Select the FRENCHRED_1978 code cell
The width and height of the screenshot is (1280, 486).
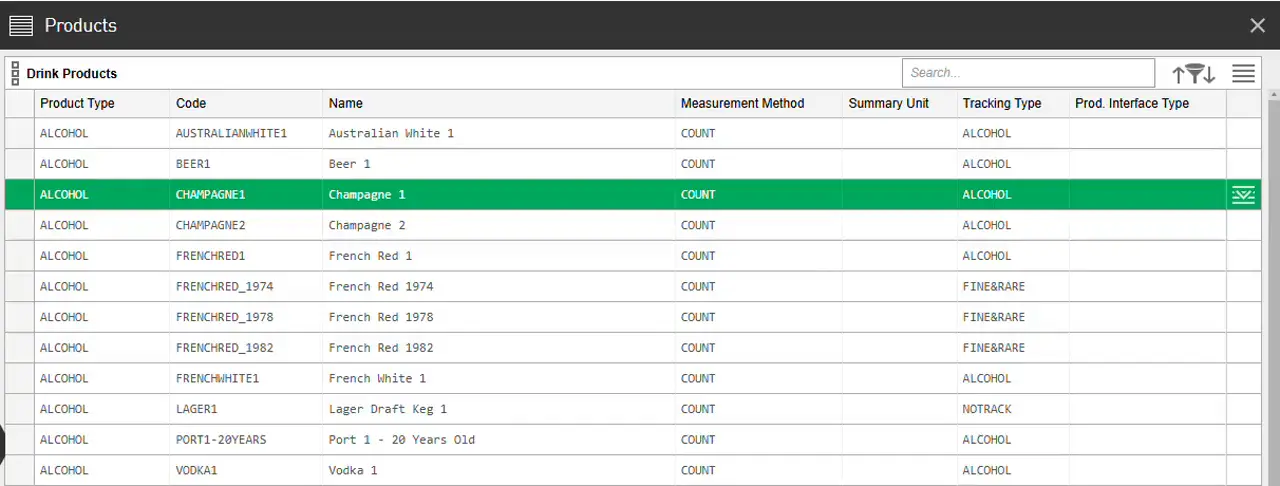pyautogui.click(x=246, y=317)
